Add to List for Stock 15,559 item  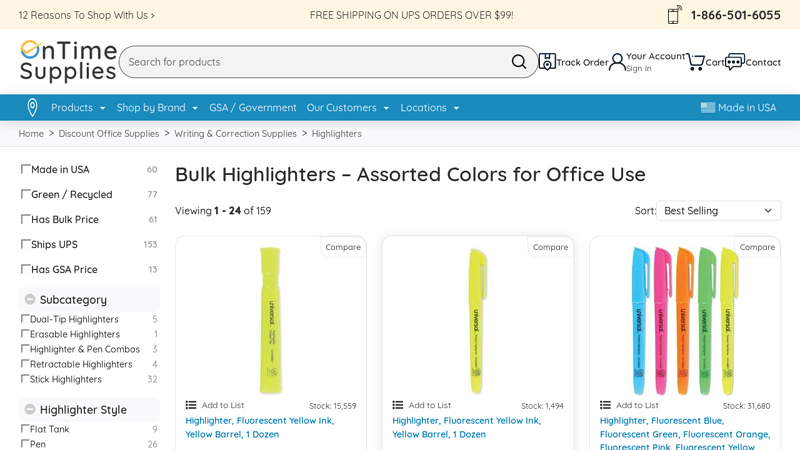click(222, 405)
